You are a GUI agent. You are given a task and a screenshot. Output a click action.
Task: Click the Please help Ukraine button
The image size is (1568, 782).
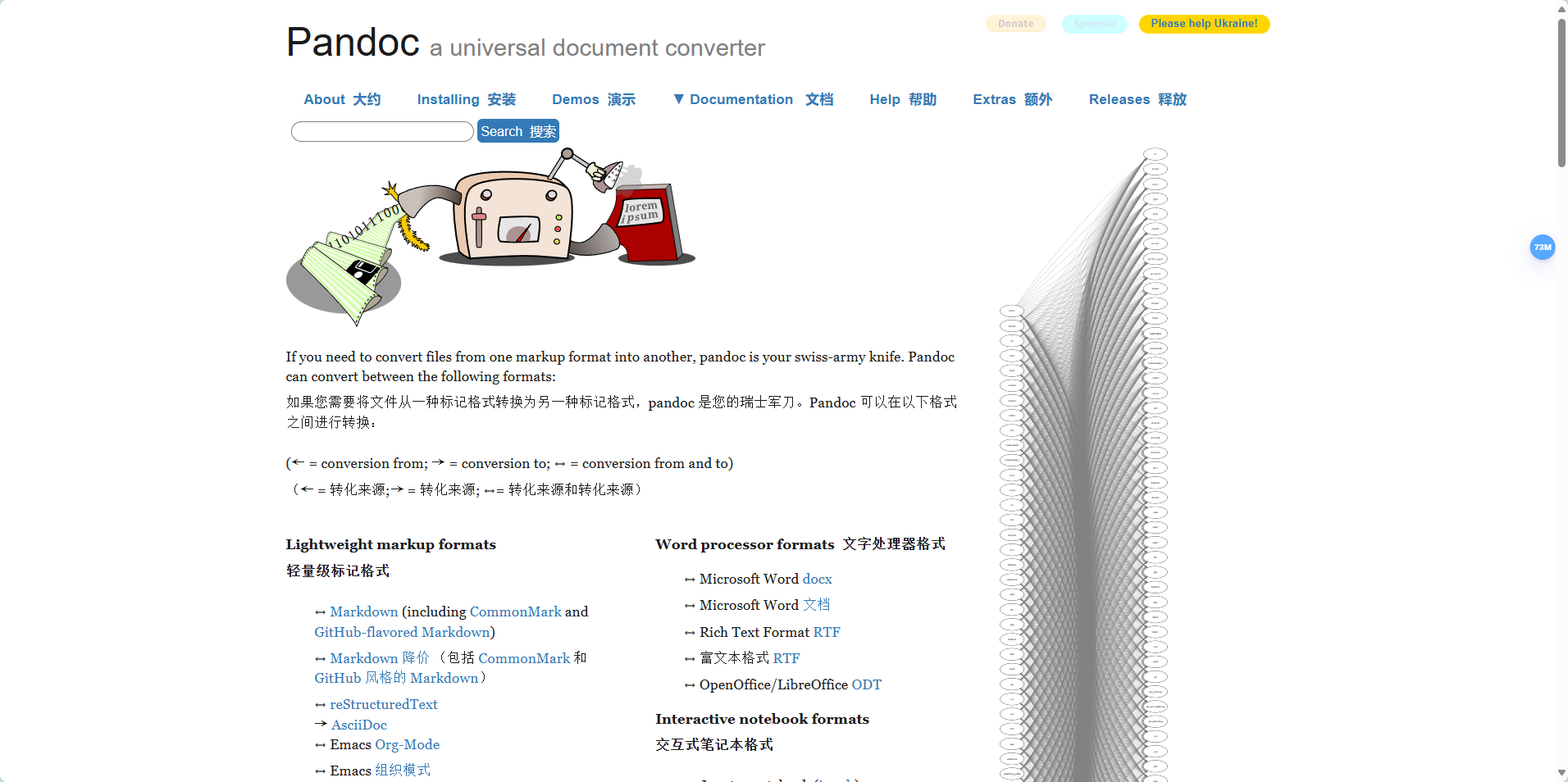(1204, 24)
